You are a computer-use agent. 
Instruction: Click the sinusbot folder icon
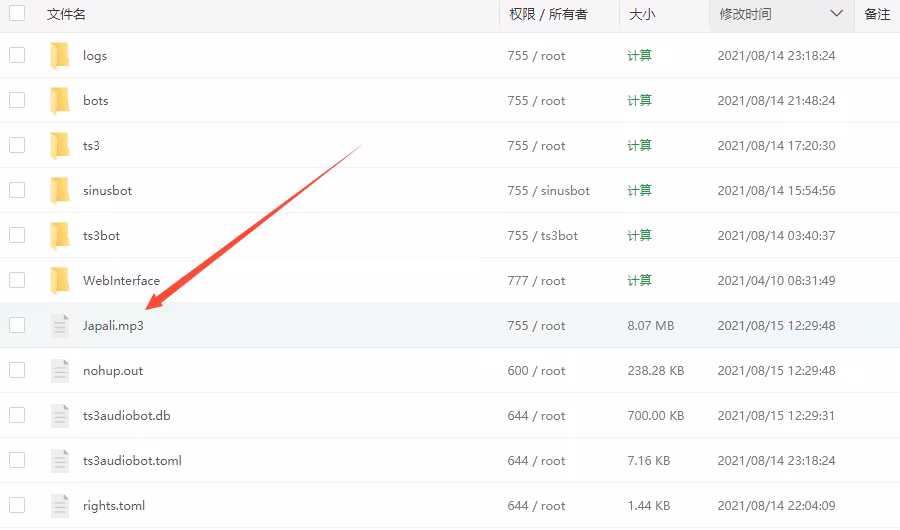[x=60, y=191]
